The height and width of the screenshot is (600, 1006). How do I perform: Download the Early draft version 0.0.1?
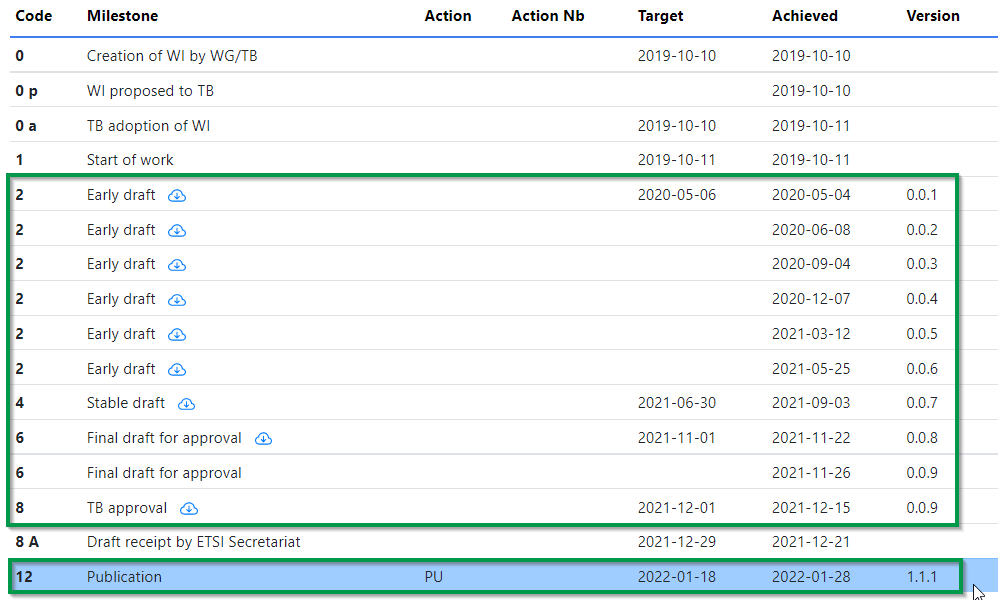[x=177, y=196]
